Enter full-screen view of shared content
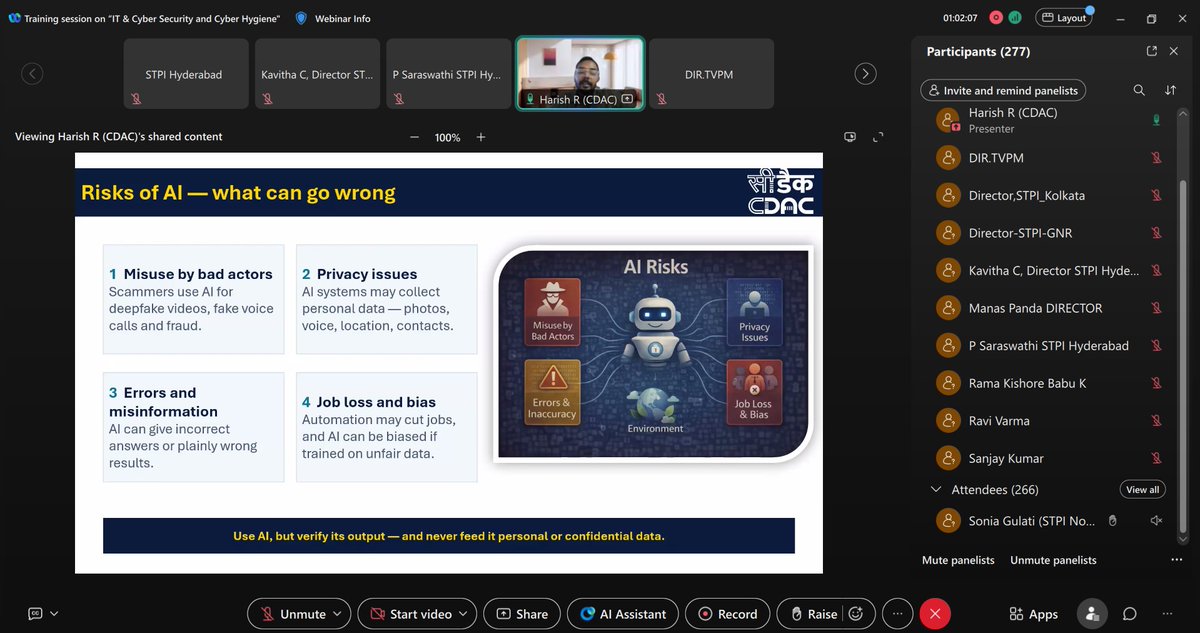The height and width of the screenshot is (633, 1200). (879, 137)
